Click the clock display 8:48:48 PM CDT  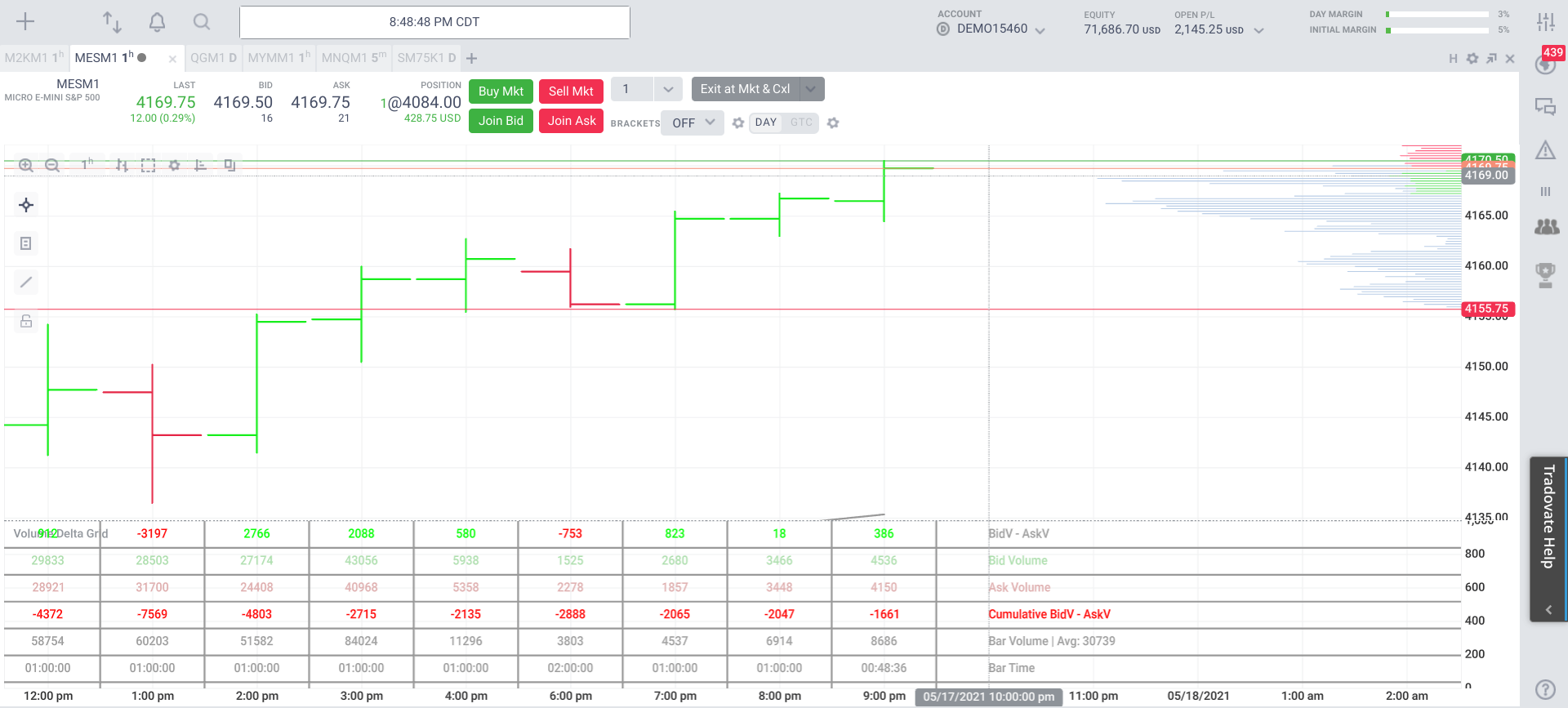[434, 22]
